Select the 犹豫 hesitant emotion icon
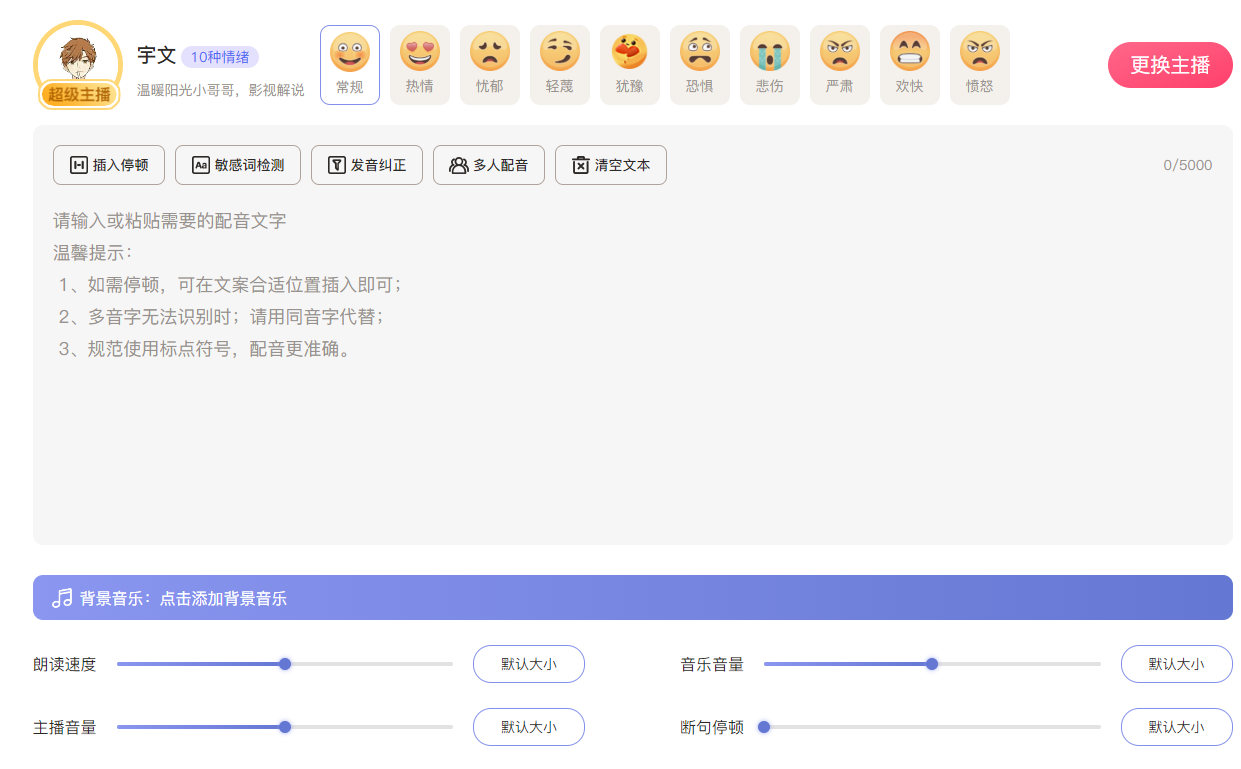 [630, 64]
